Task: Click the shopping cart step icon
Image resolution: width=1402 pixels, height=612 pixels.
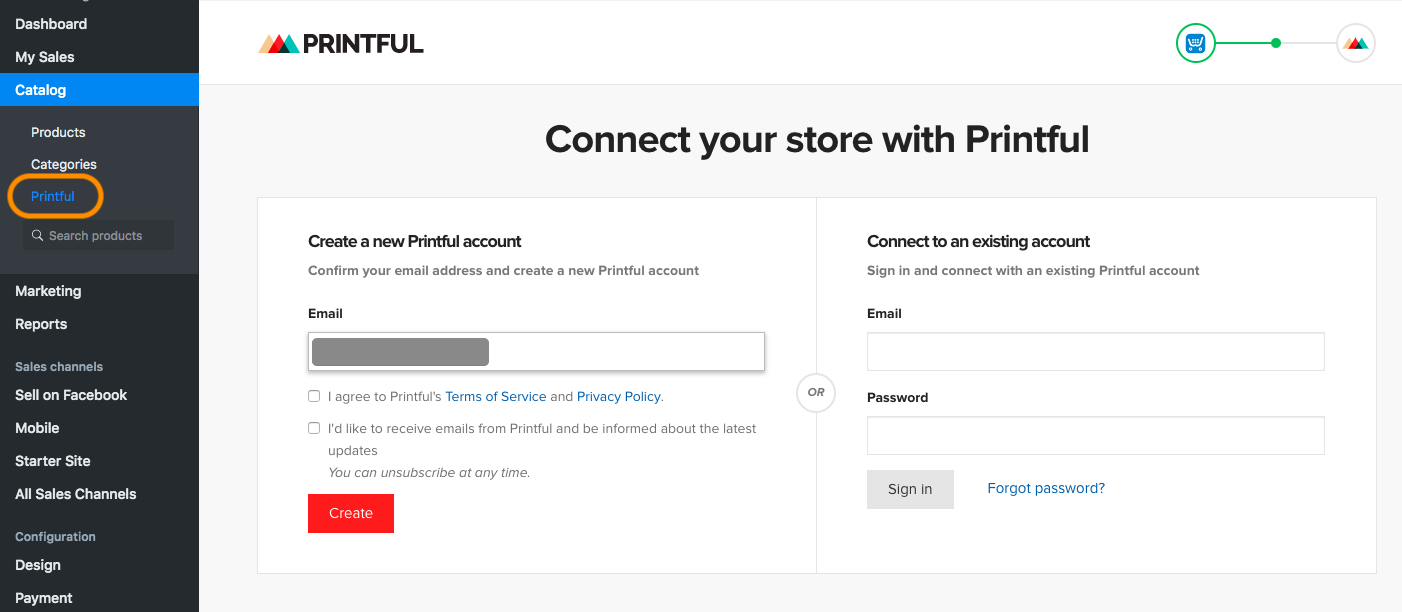Action: [1195, 43]
